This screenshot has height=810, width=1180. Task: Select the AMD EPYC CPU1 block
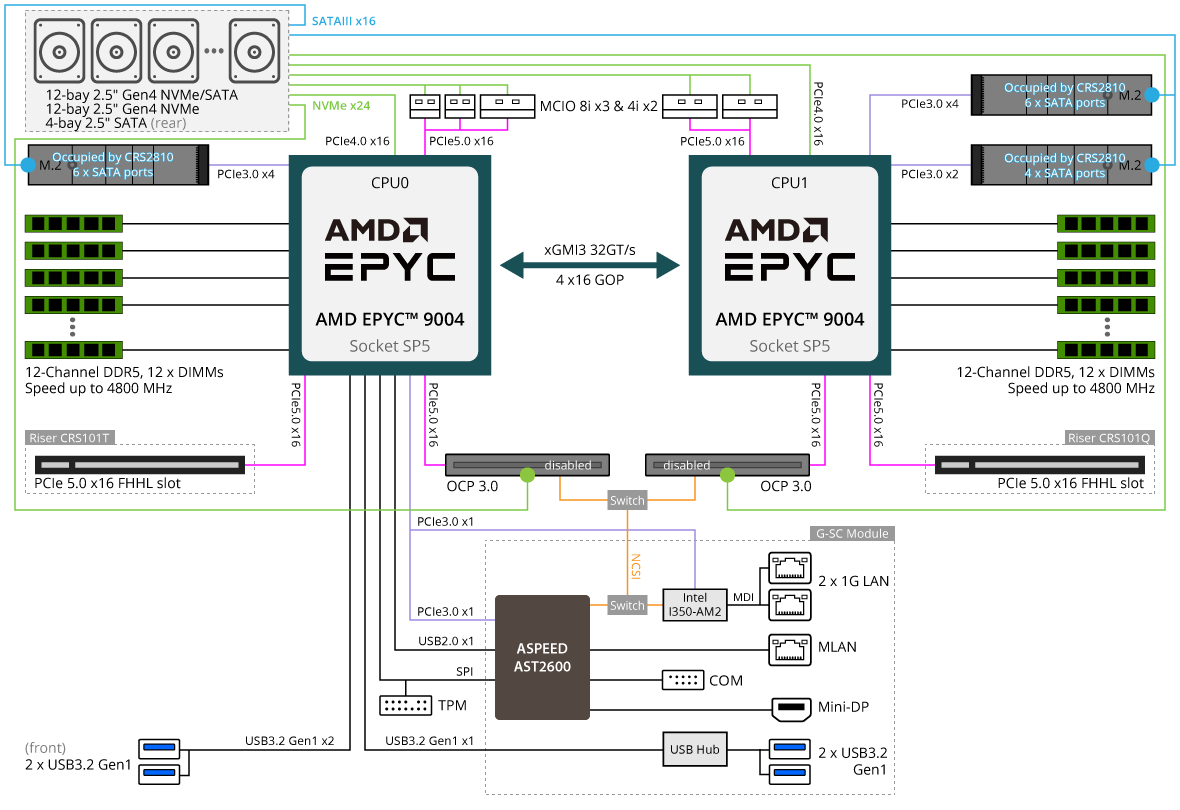[x=789, y=264]
